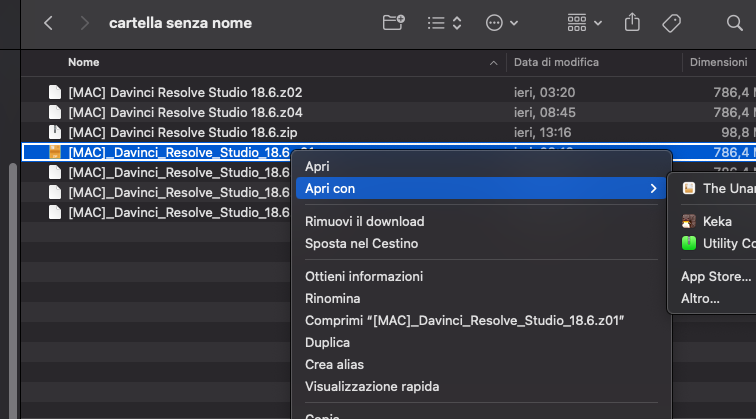Click the file icon of 18.6.z04
Screen dimensions: 756x419
55,112
